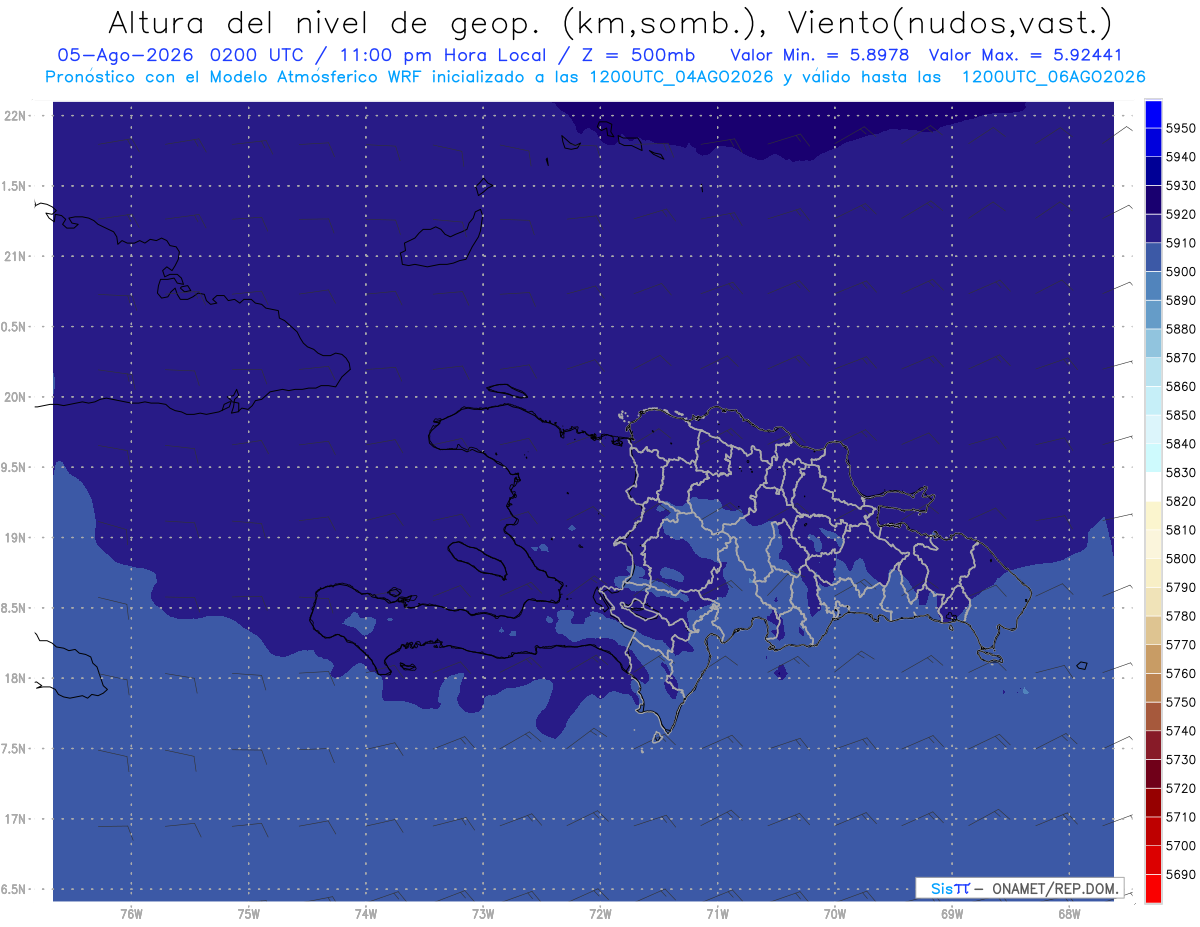Click the '68W' longitude label
This screenshot has width=1200, height=927.
click(x=1069, y=914)
